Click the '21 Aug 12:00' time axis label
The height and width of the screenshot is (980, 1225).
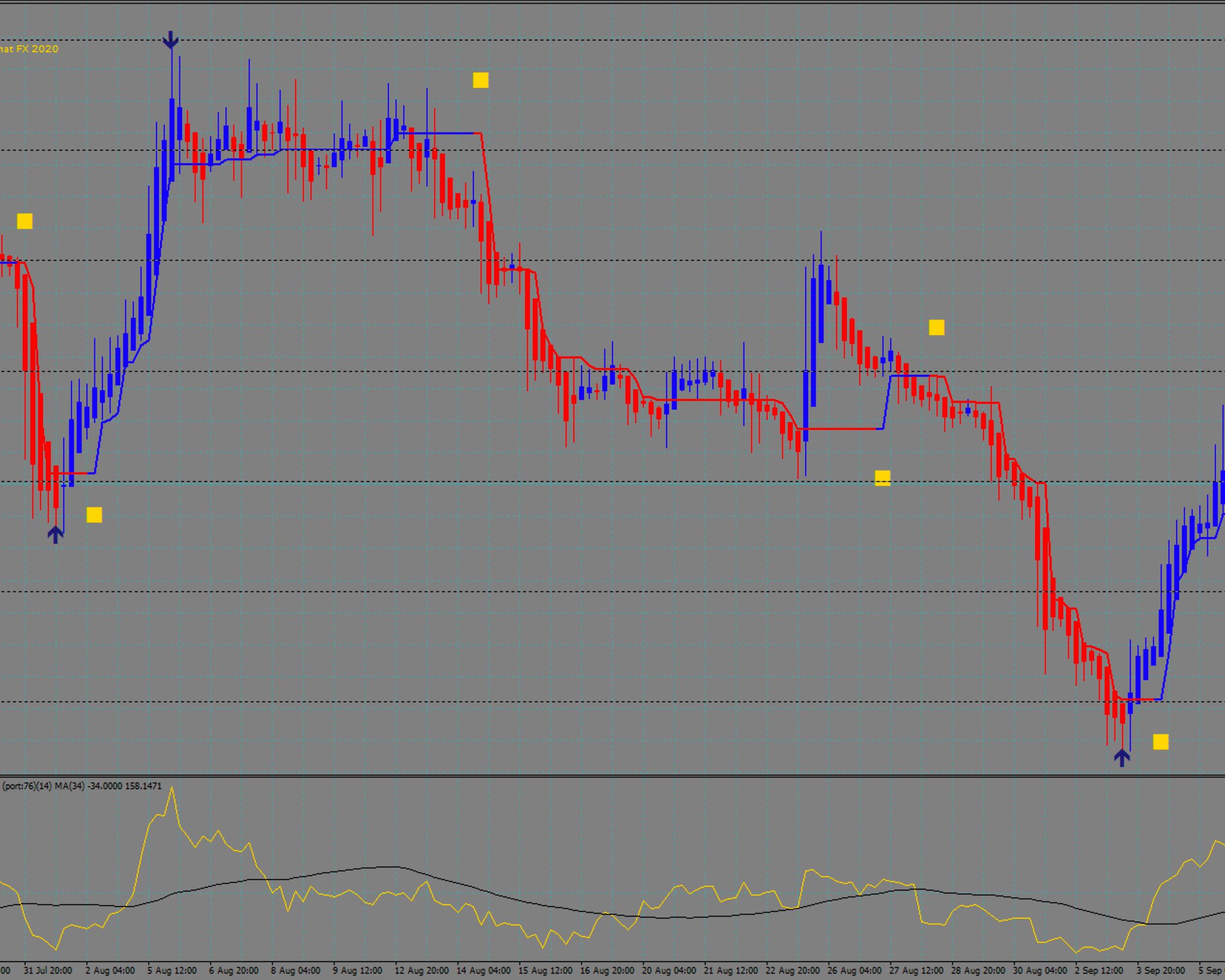click(x=730, y=970)
